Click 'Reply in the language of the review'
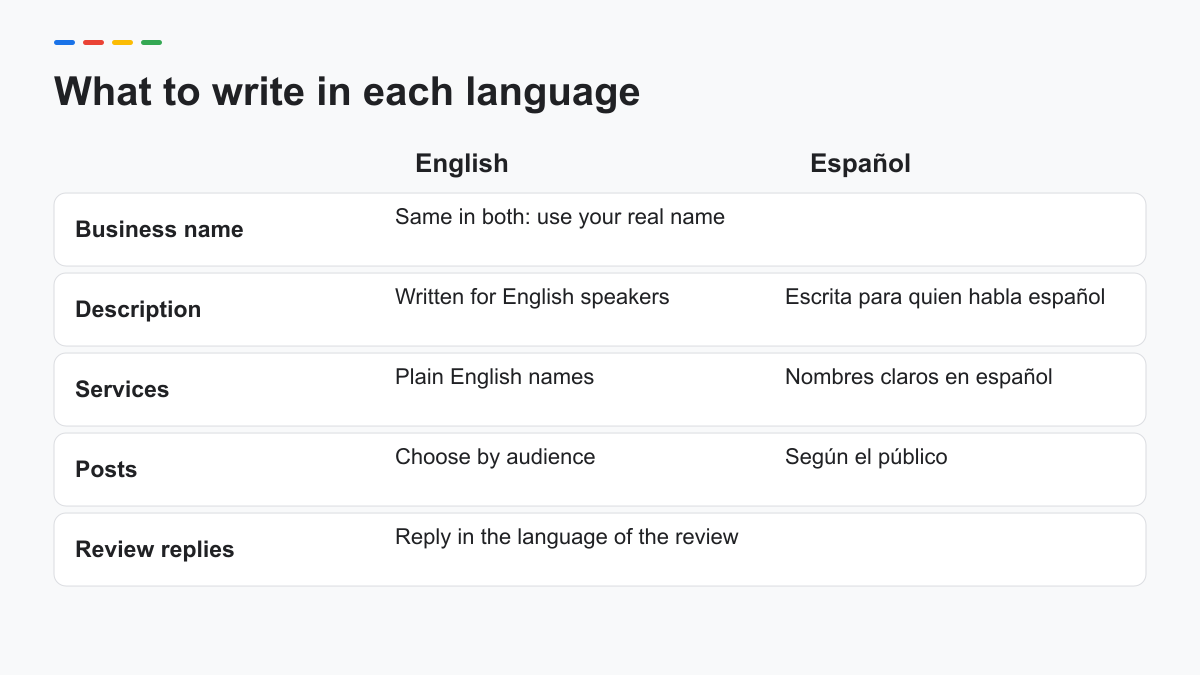Image resolution: width=1200 pixels, height=675 pixels. tap(567, 537)
